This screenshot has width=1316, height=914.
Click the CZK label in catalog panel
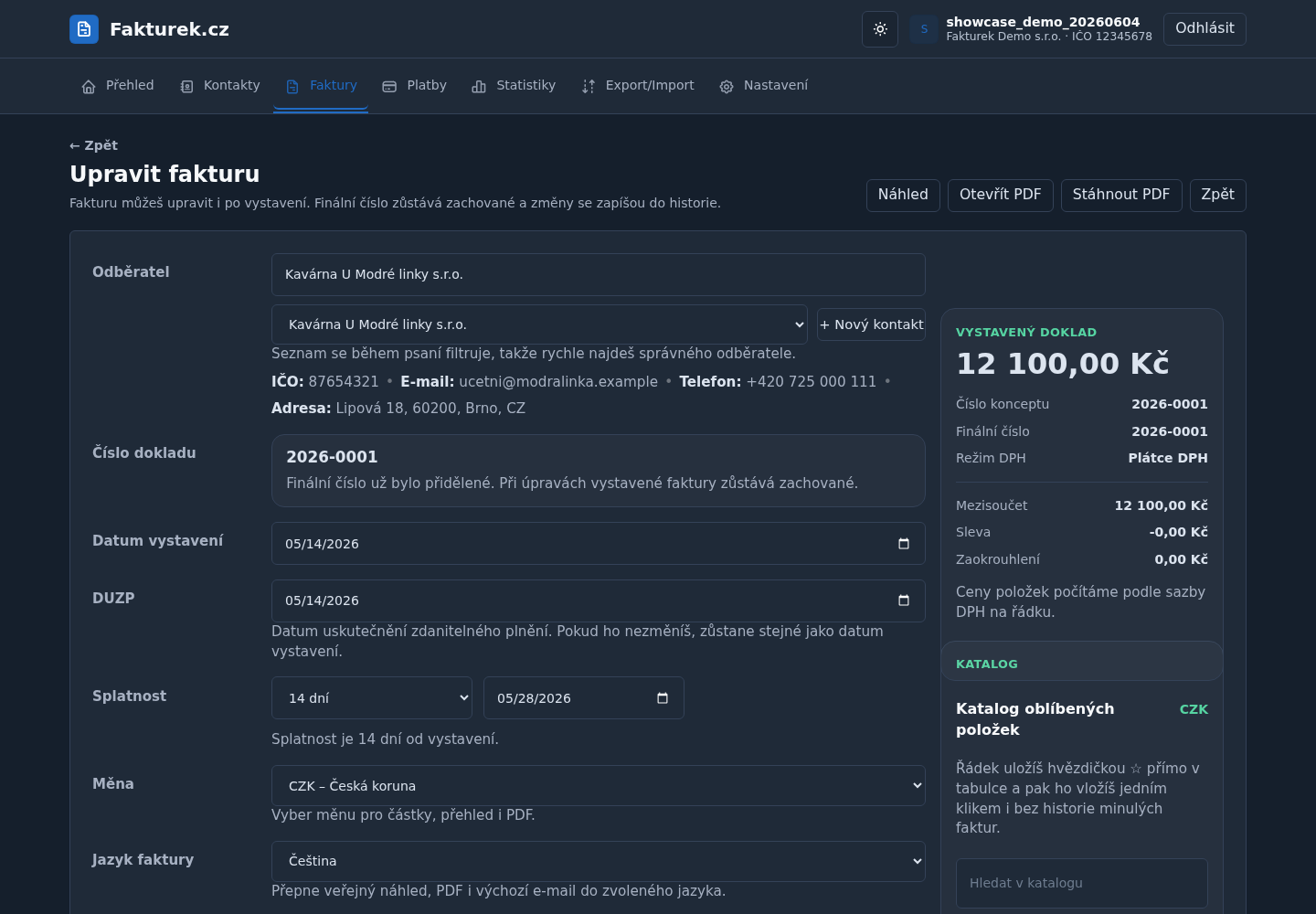click(x=1194, y=709)
